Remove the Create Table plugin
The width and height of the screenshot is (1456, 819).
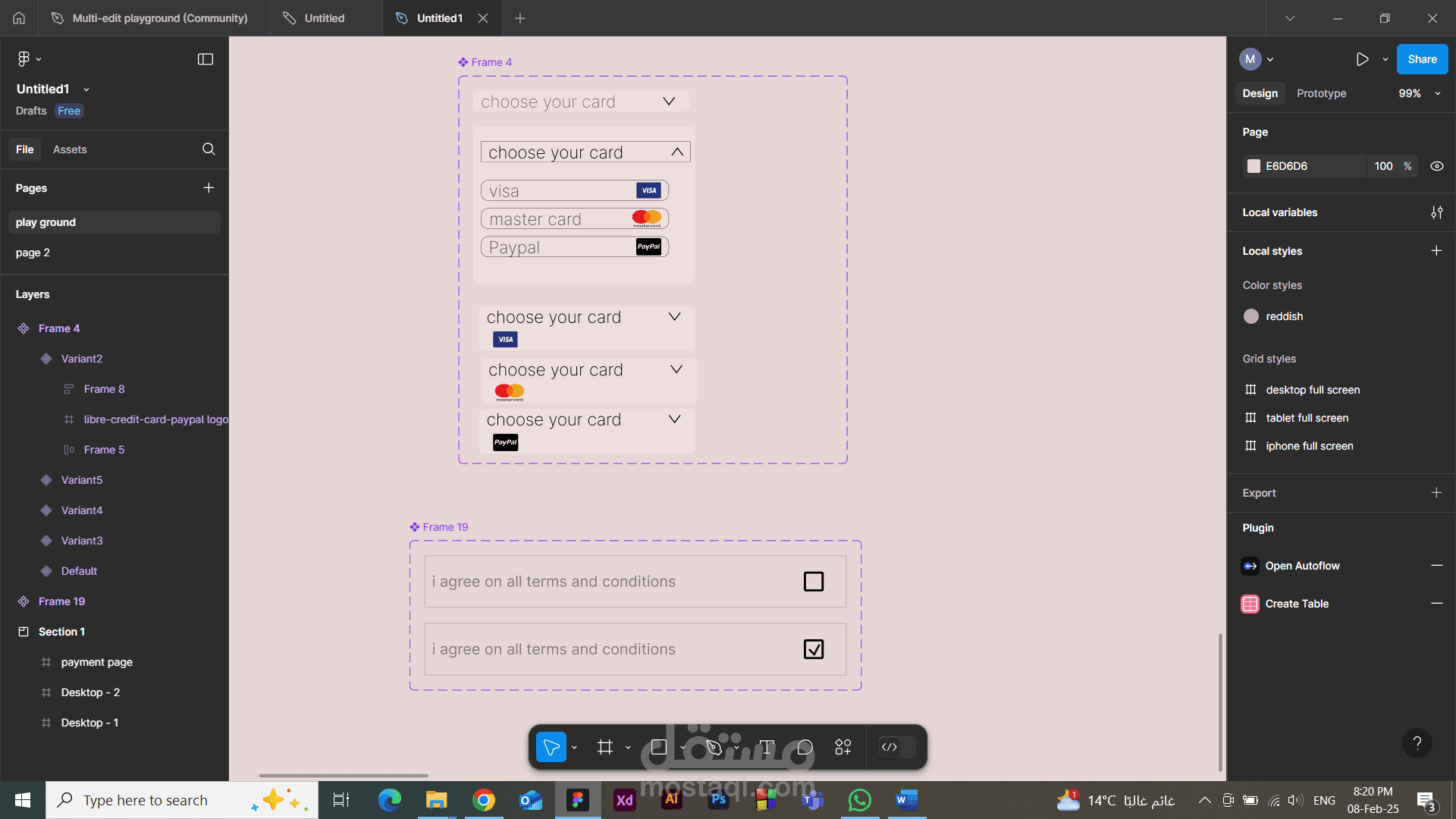(1436, 604)
